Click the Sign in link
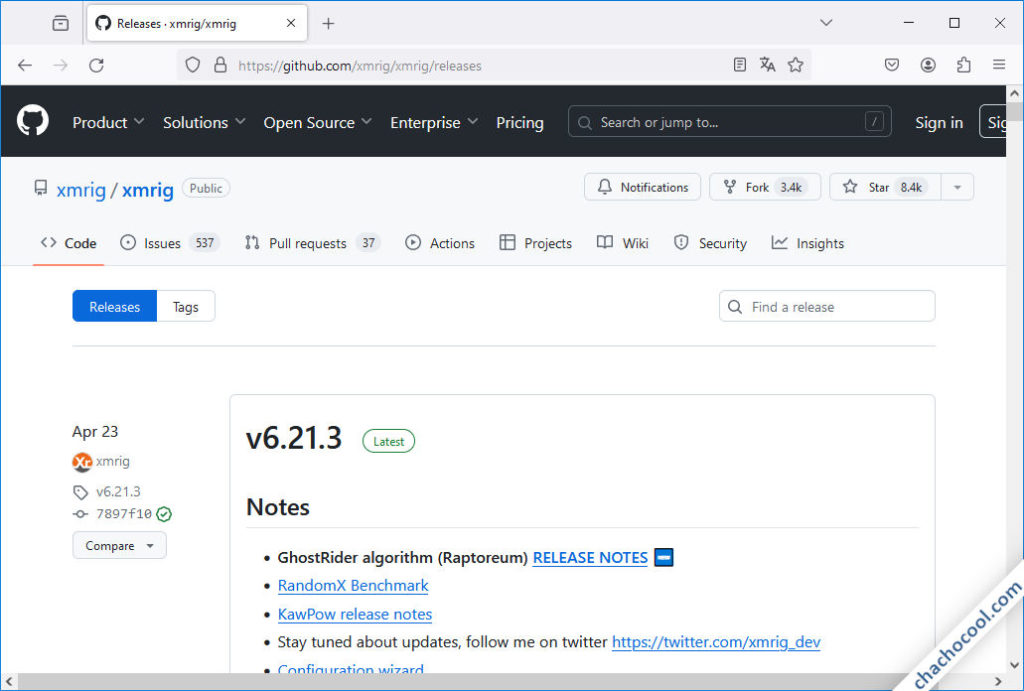This screenshot has height=691, width=1024. point(938,122)
